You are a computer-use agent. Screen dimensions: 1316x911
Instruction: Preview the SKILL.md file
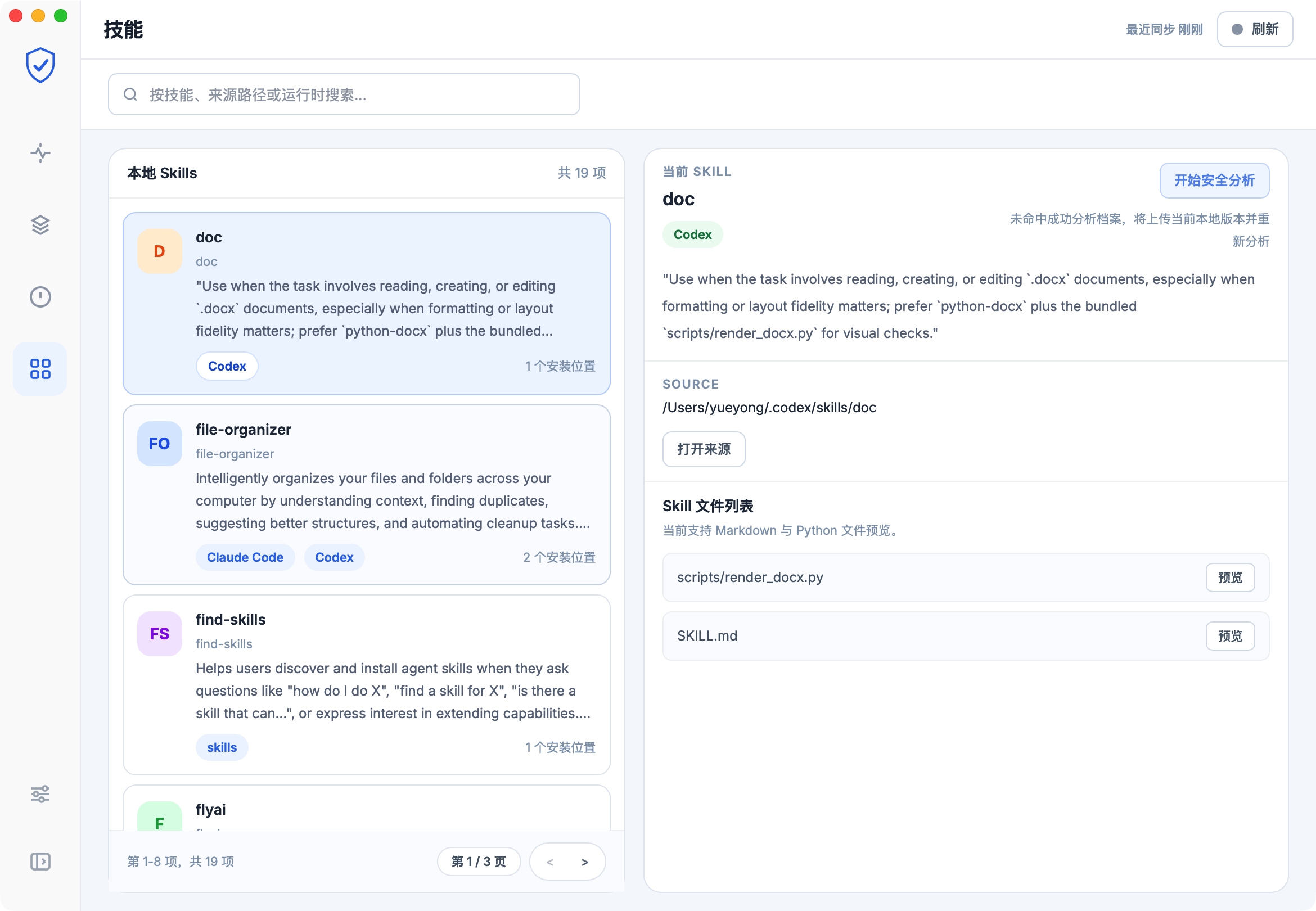(1230, 635)
